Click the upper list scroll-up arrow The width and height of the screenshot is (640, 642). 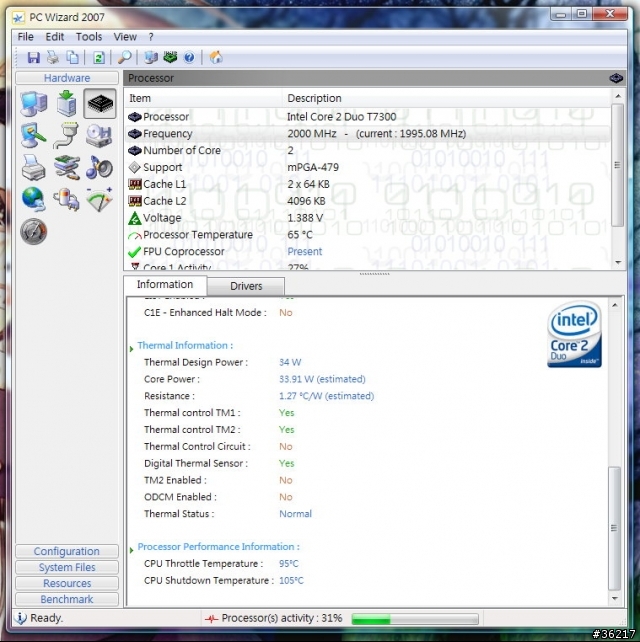click(x=618, y=96)
